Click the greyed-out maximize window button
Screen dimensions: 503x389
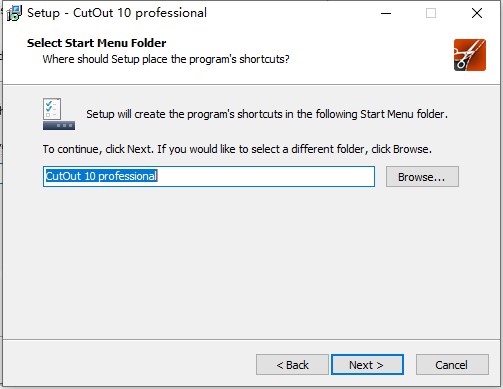[431, 13]
